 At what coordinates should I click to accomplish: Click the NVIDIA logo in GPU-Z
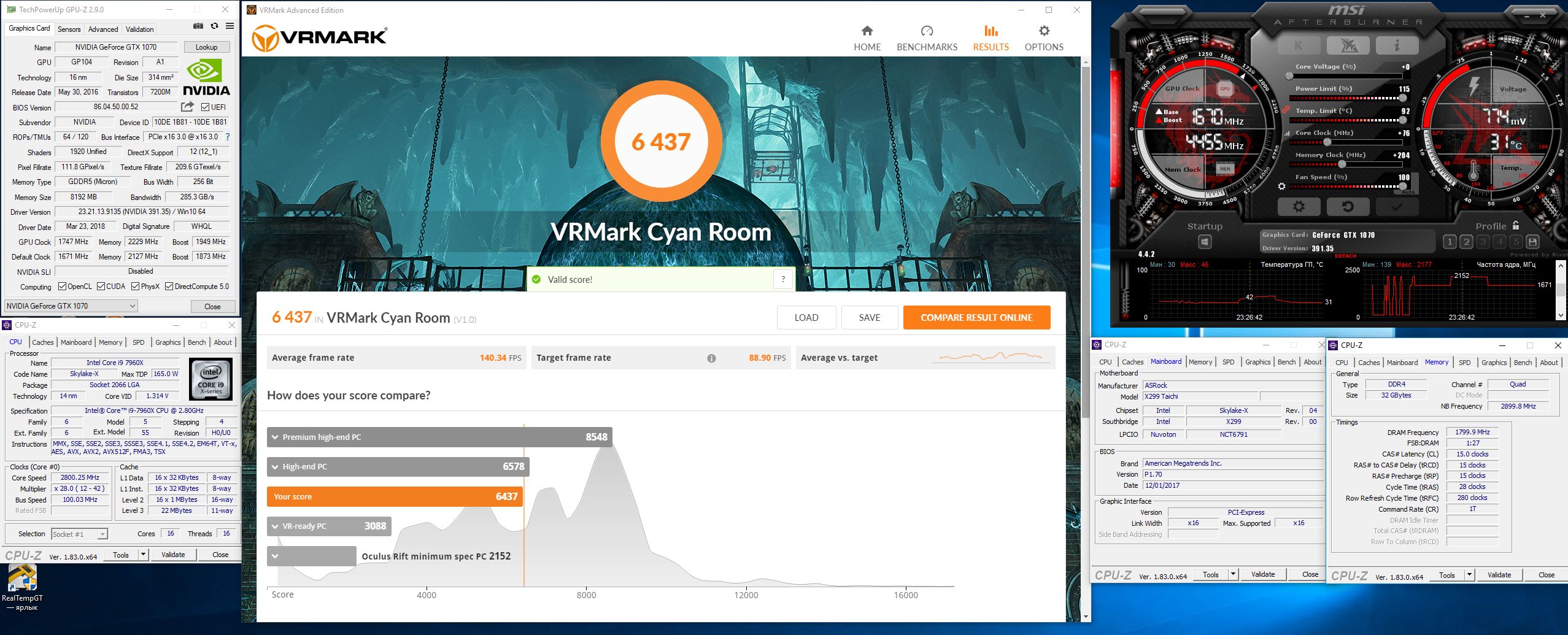[206, 77]
